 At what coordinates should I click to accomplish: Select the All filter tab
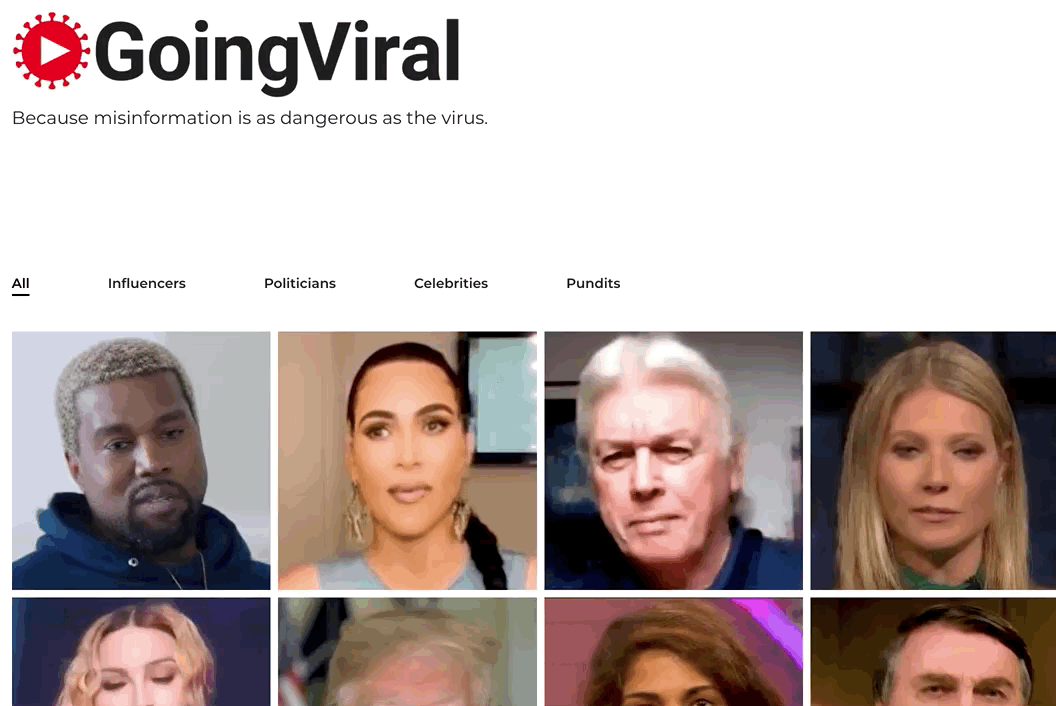[20, 283]
